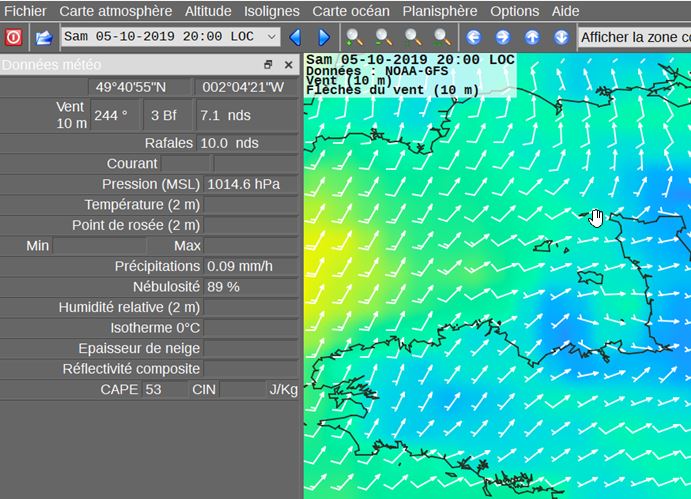Screen dimensions: 691x499
Task: Open a GRIB file with folder icon
Action: pyautogui.click(x=44, y=37)
